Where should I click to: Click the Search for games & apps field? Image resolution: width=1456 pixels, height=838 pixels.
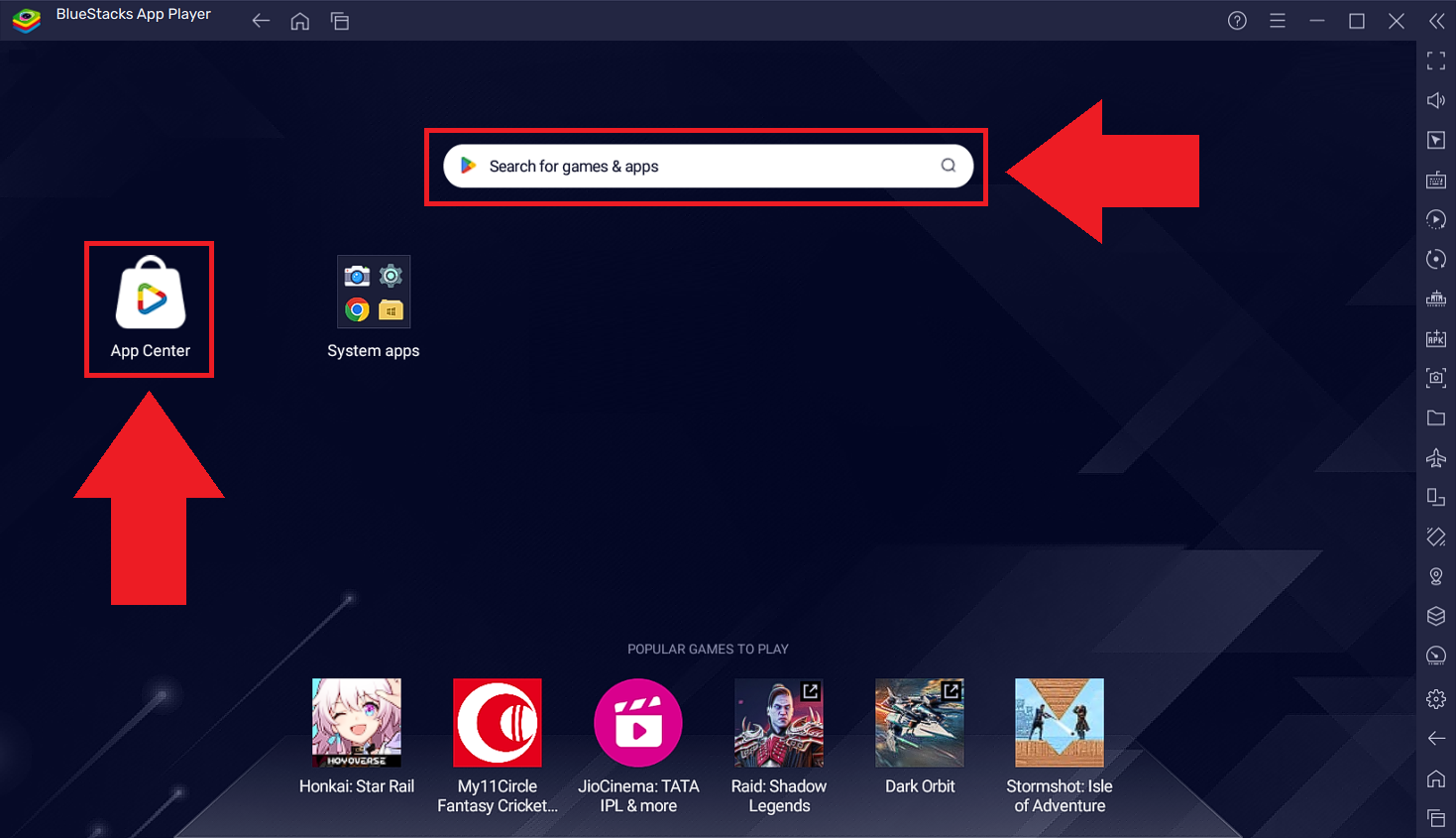708,167
